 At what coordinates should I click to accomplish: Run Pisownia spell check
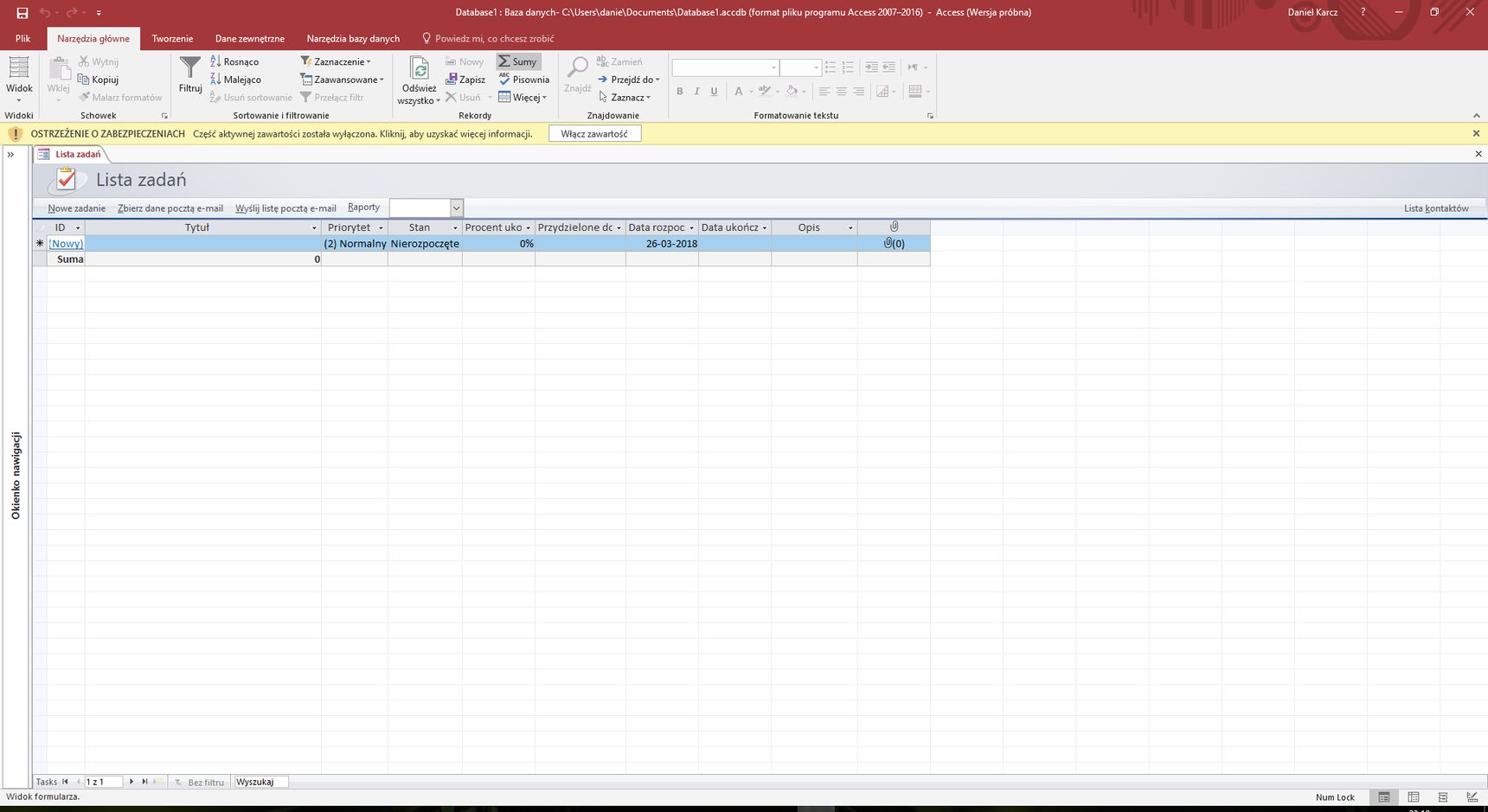[524, 80]
